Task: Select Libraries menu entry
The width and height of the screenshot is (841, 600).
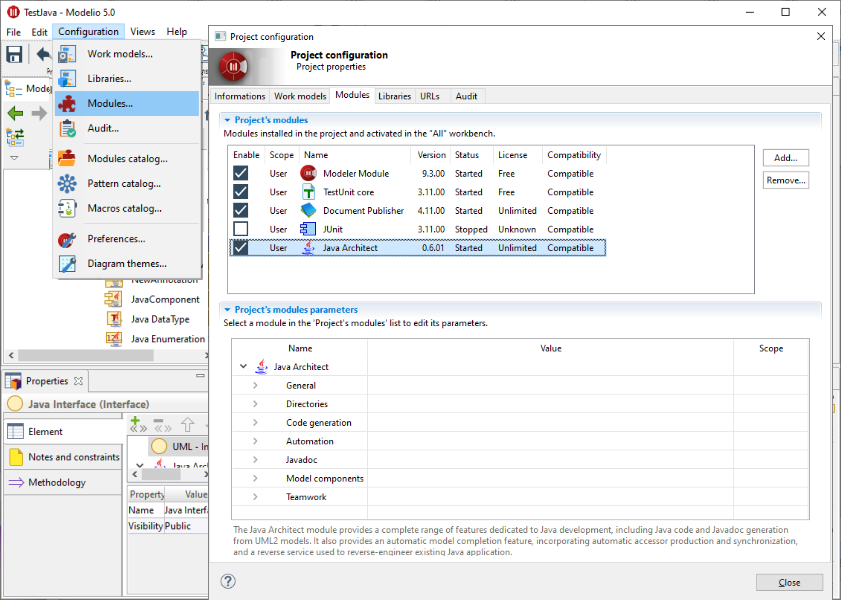Action: tap(127, 78)
